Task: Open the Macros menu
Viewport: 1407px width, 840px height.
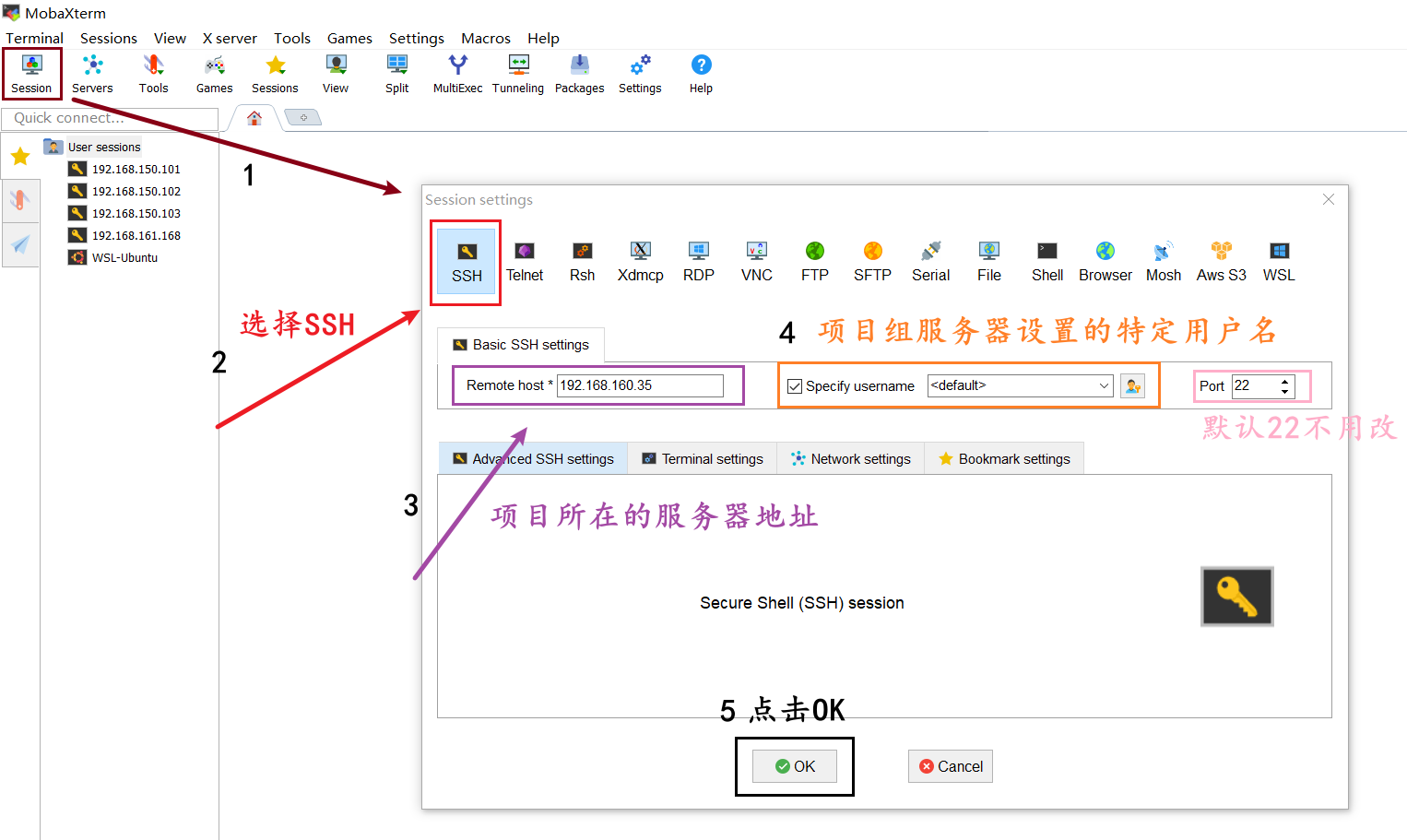Action: click(486, 38)
